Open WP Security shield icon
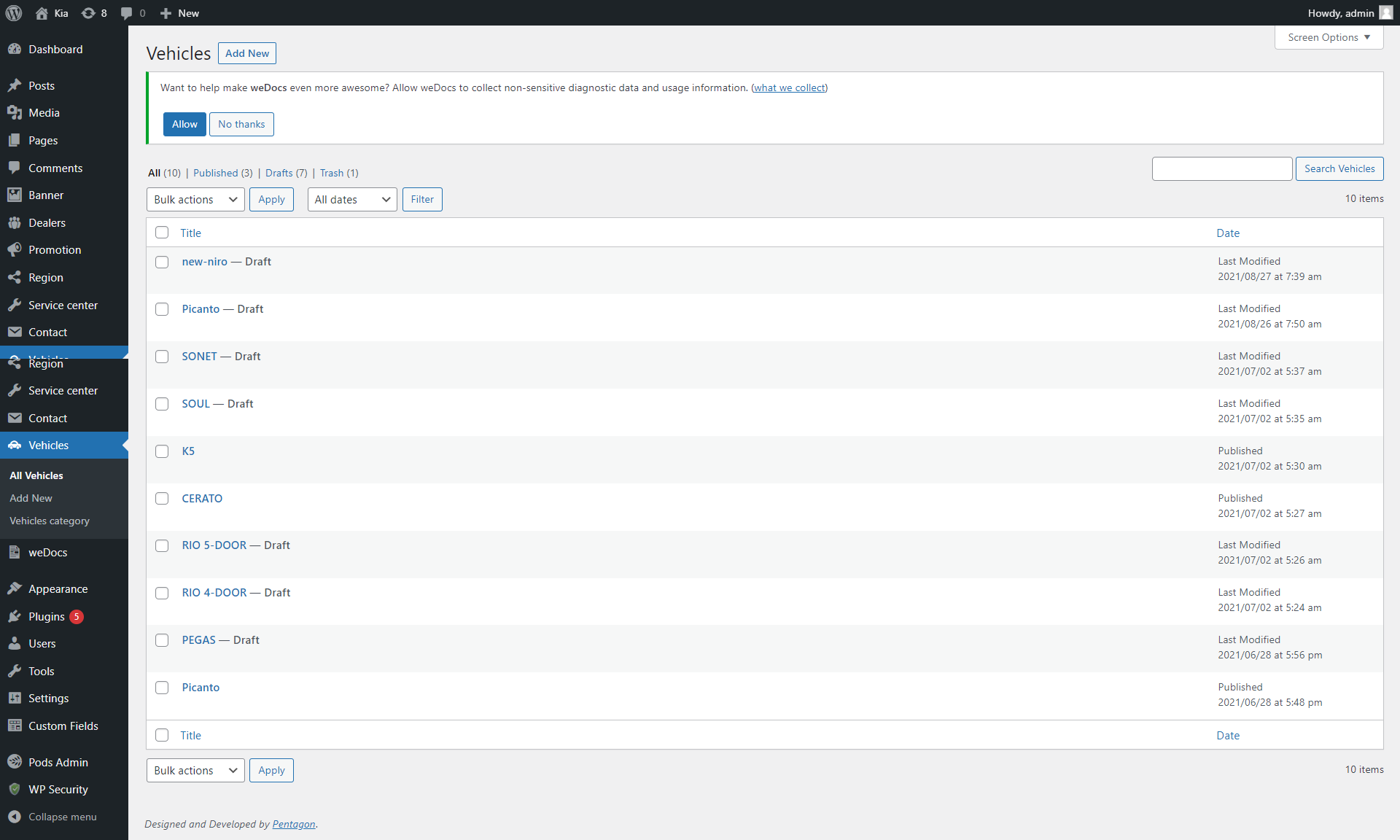The width and height of the screenshot is (1400, 840). 15,789
